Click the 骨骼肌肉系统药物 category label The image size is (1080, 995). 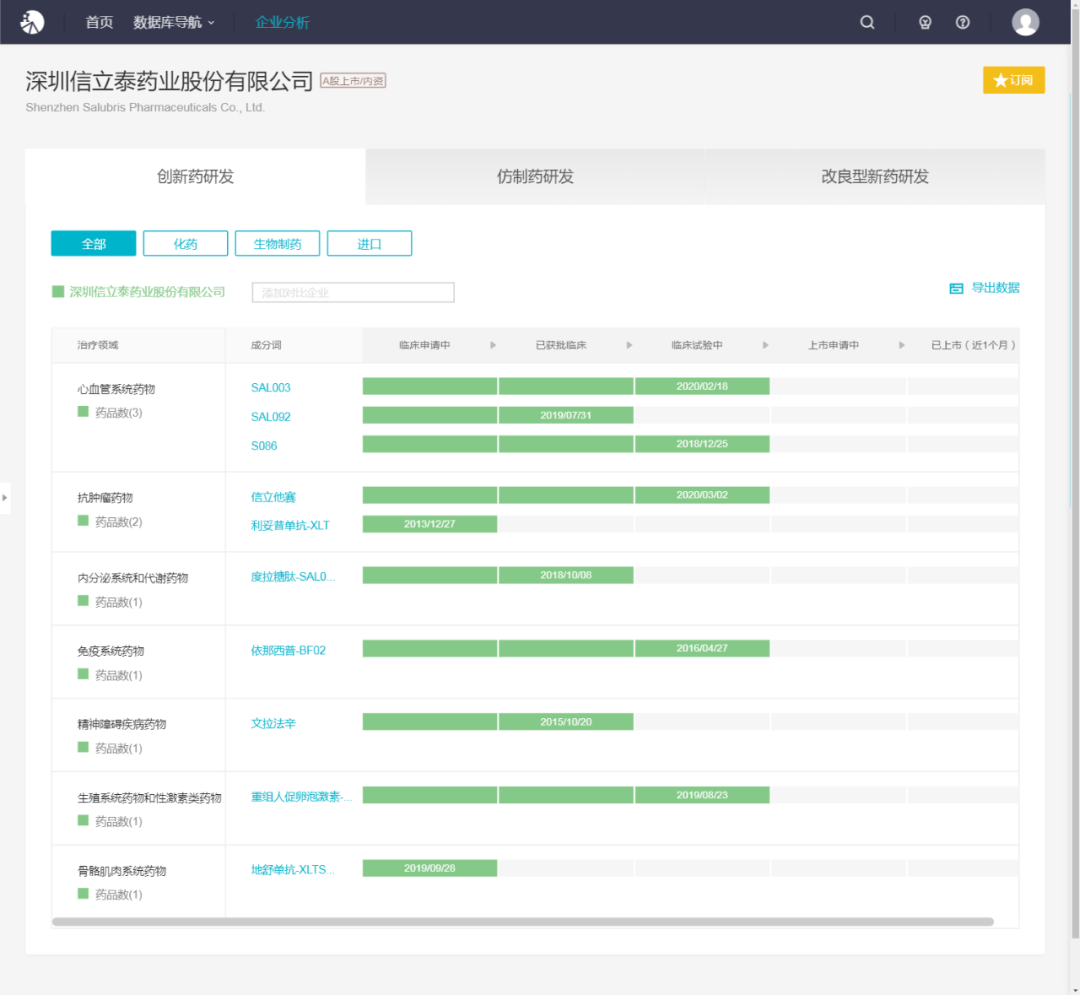(122, 871)
